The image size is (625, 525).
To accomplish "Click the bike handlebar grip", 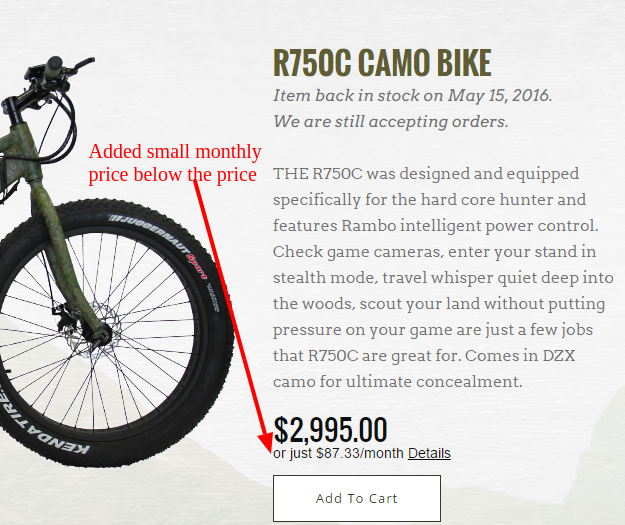I will (53, 67).
